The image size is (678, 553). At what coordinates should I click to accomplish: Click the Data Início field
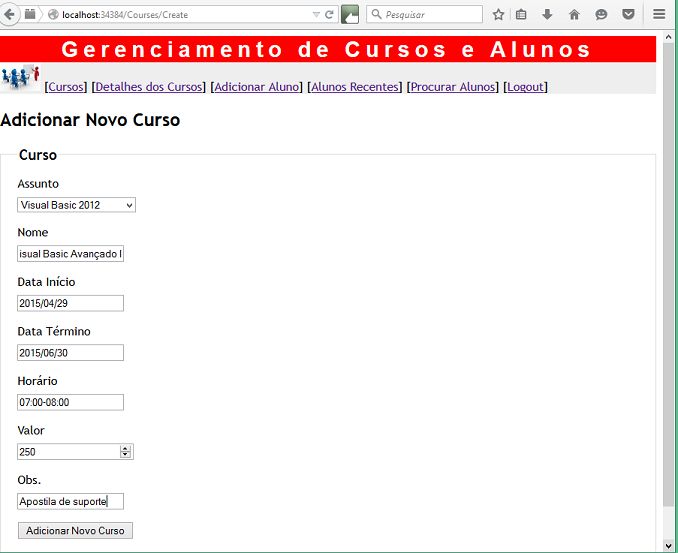(70, 303)
